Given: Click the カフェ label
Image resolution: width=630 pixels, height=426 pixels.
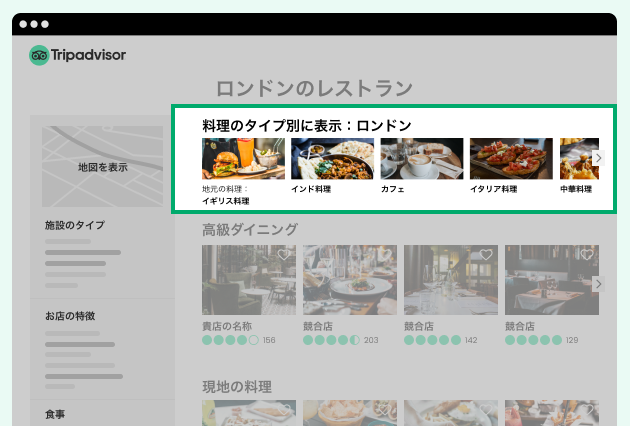Looking at the screenshot, I should [393, 189].
